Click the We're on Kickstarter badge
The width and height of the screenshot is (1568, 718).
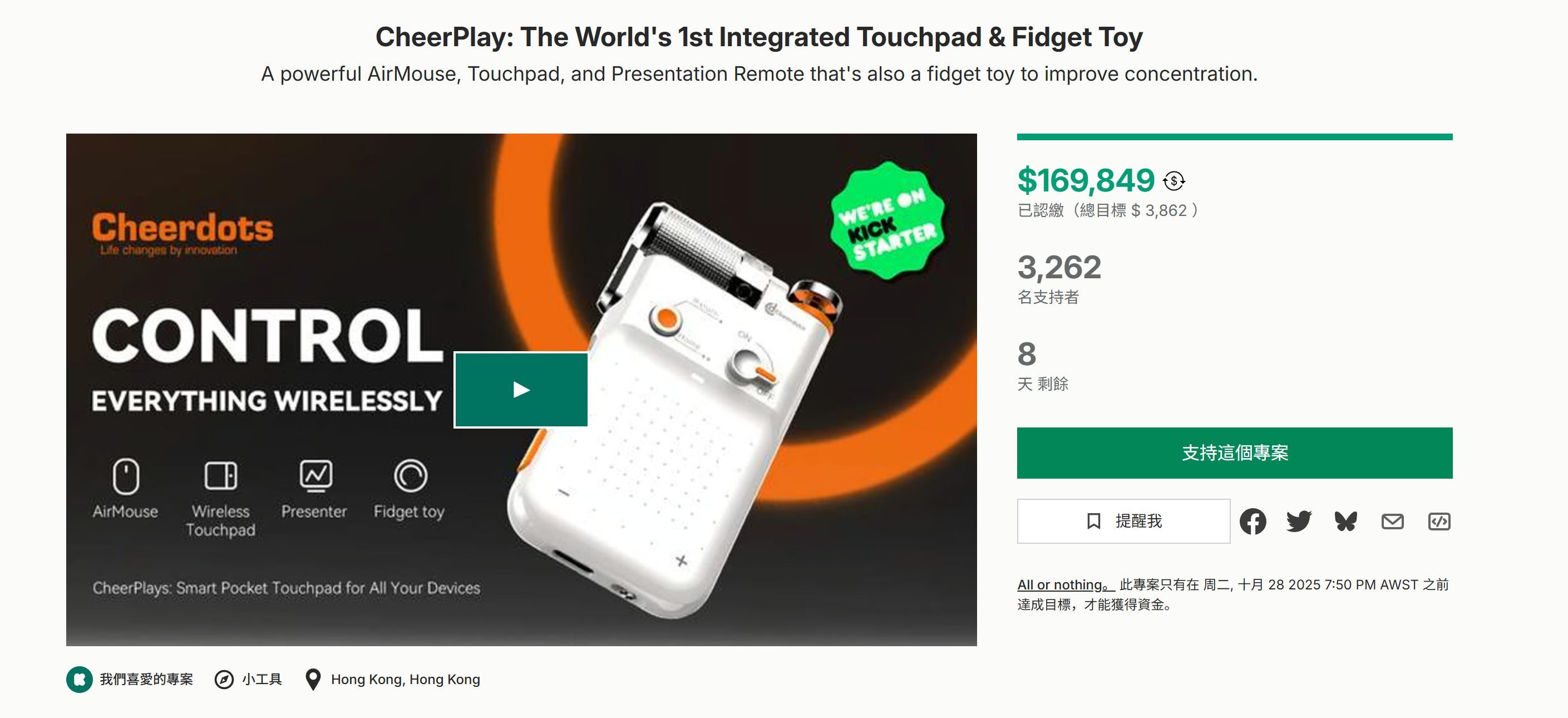point(888,221)
